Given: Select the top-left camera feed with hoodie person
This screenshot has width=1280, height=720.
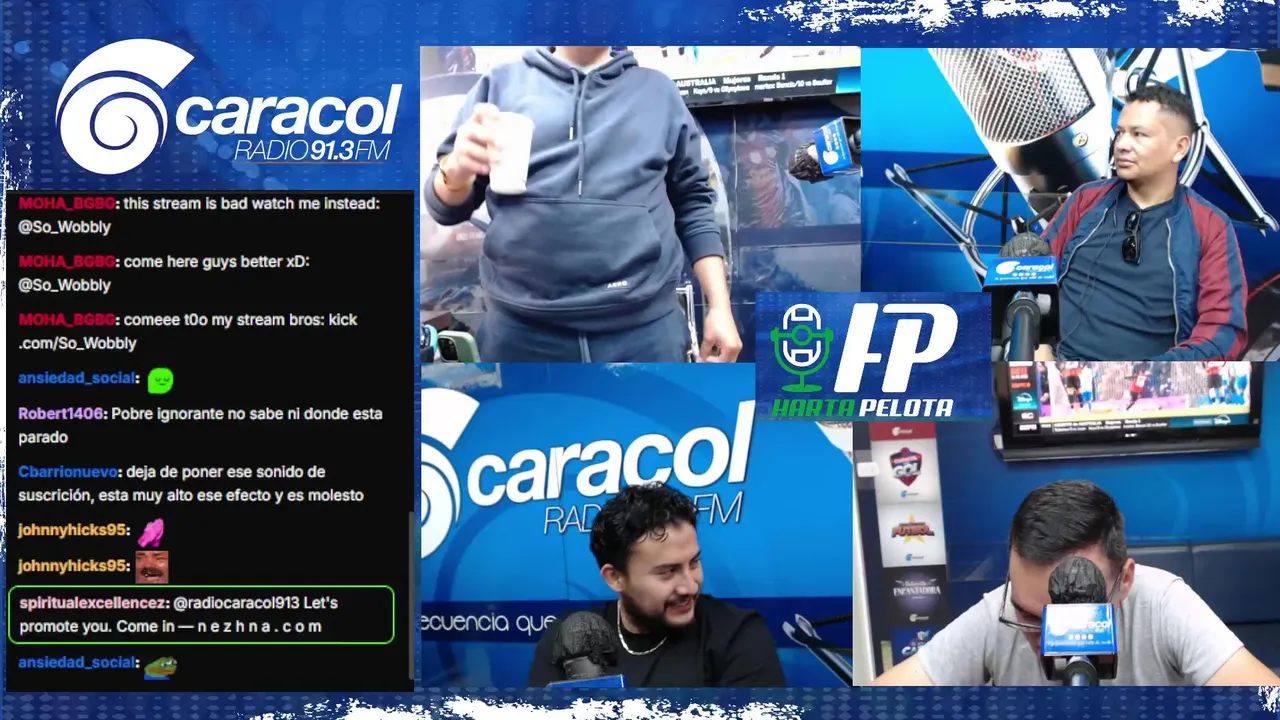Looking at the screenshot, I should tap(640, 204).
